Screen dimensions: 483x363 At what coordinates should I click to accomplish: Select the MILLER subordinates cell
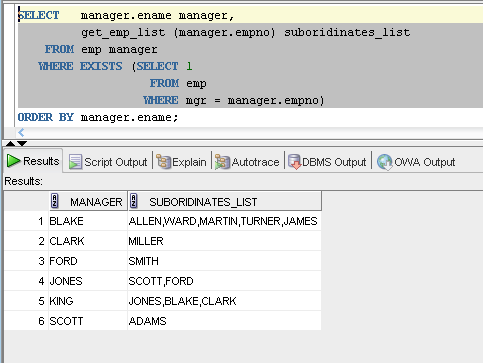[x=224, y=241]
